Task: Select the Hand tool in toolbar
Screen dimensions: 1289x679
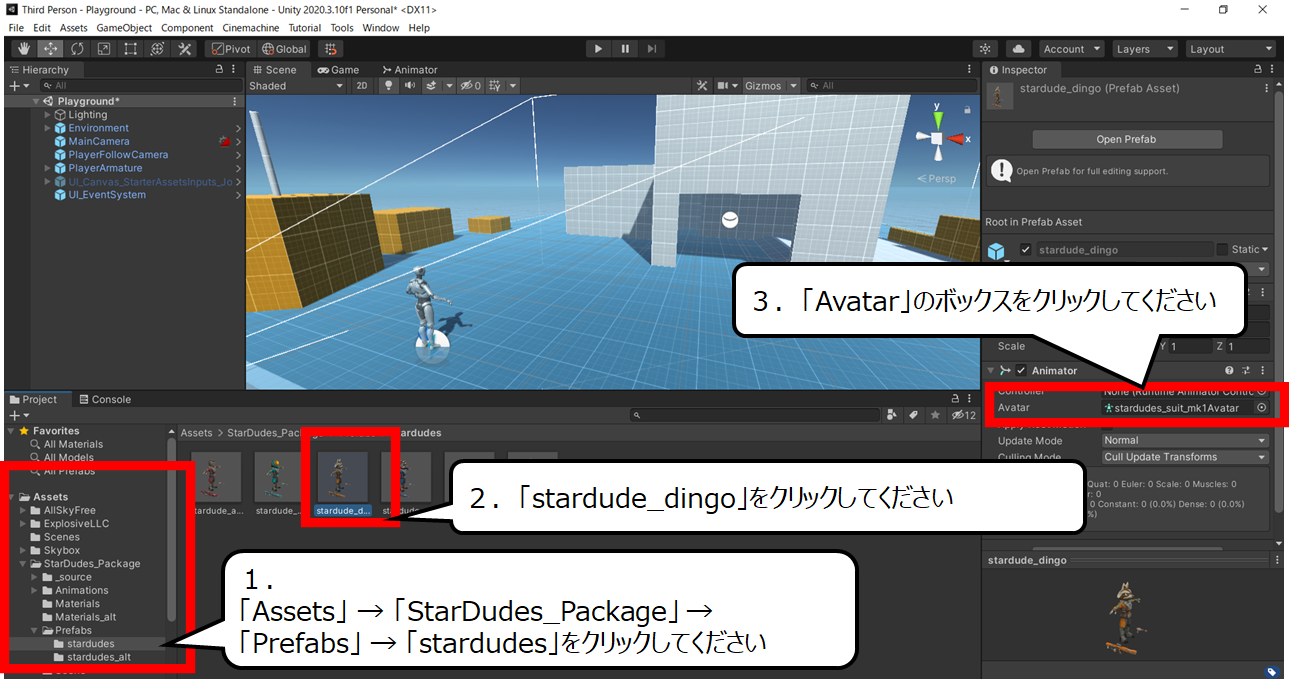Action: pyautogui.click(x=24, y=48)
